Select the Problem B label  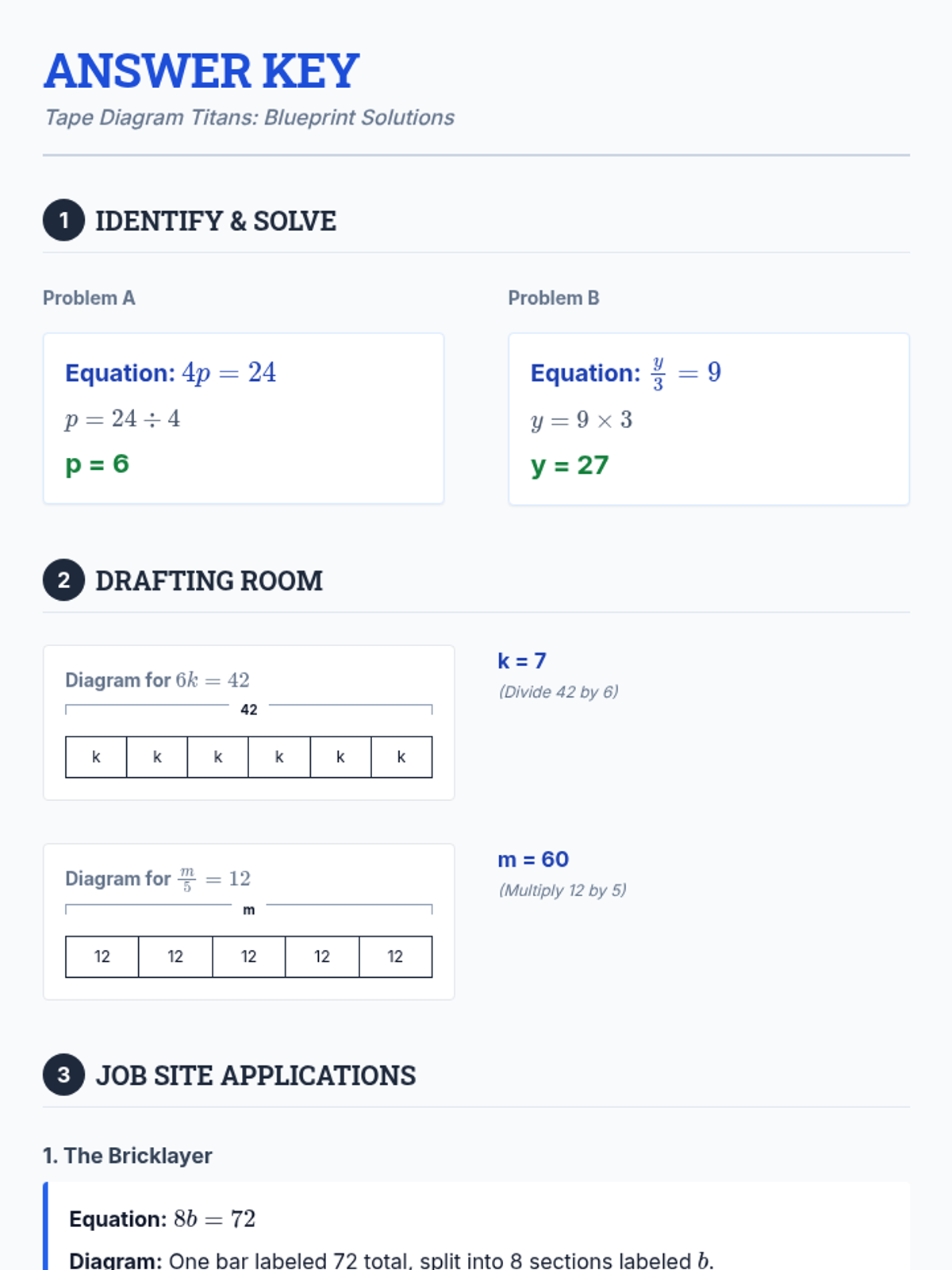[554, 298]
